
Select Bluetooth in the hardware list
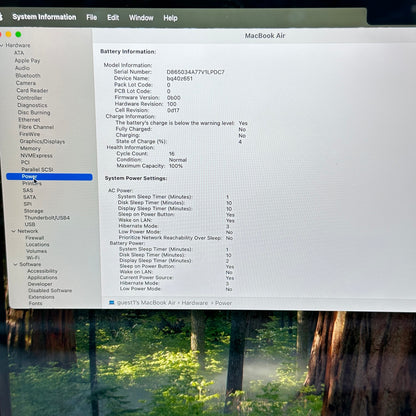[28, 75]
